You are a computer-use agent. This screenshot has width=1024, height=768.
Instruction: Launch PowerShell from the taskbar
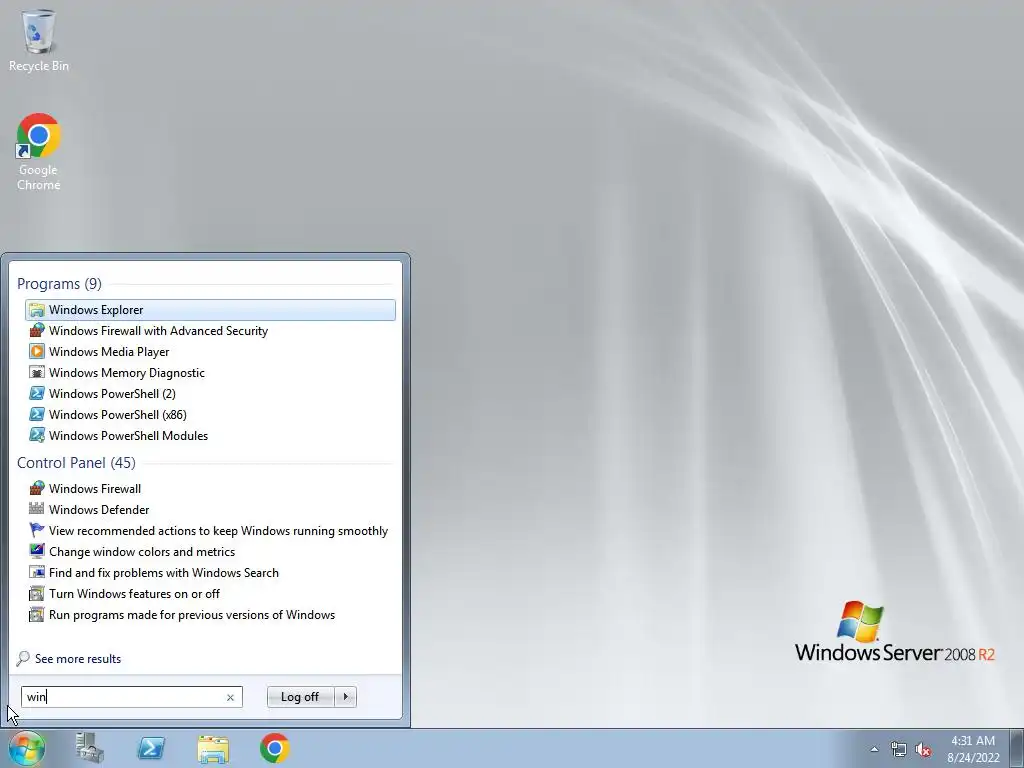(151, 748)
